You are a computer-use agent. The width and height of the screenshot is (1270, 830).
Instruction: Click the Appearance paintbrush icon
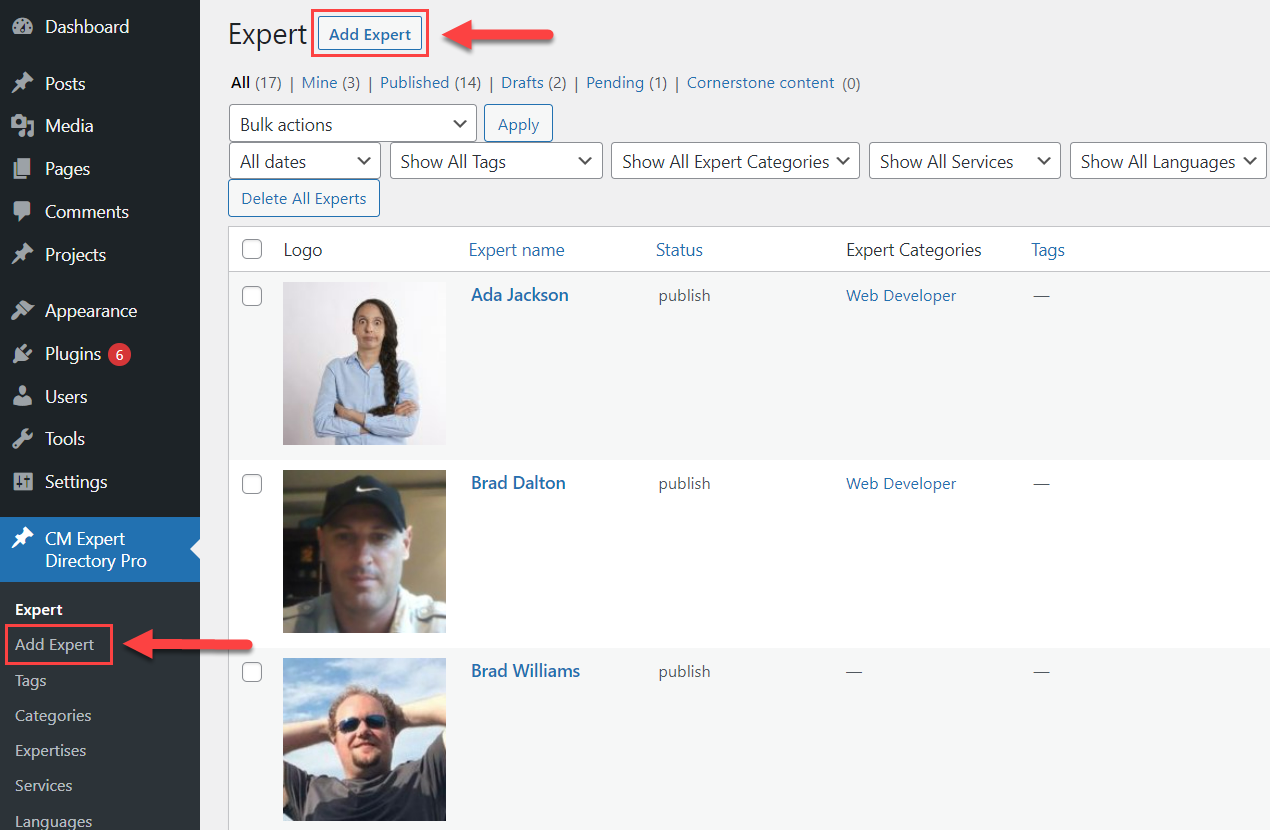[23, 311]
